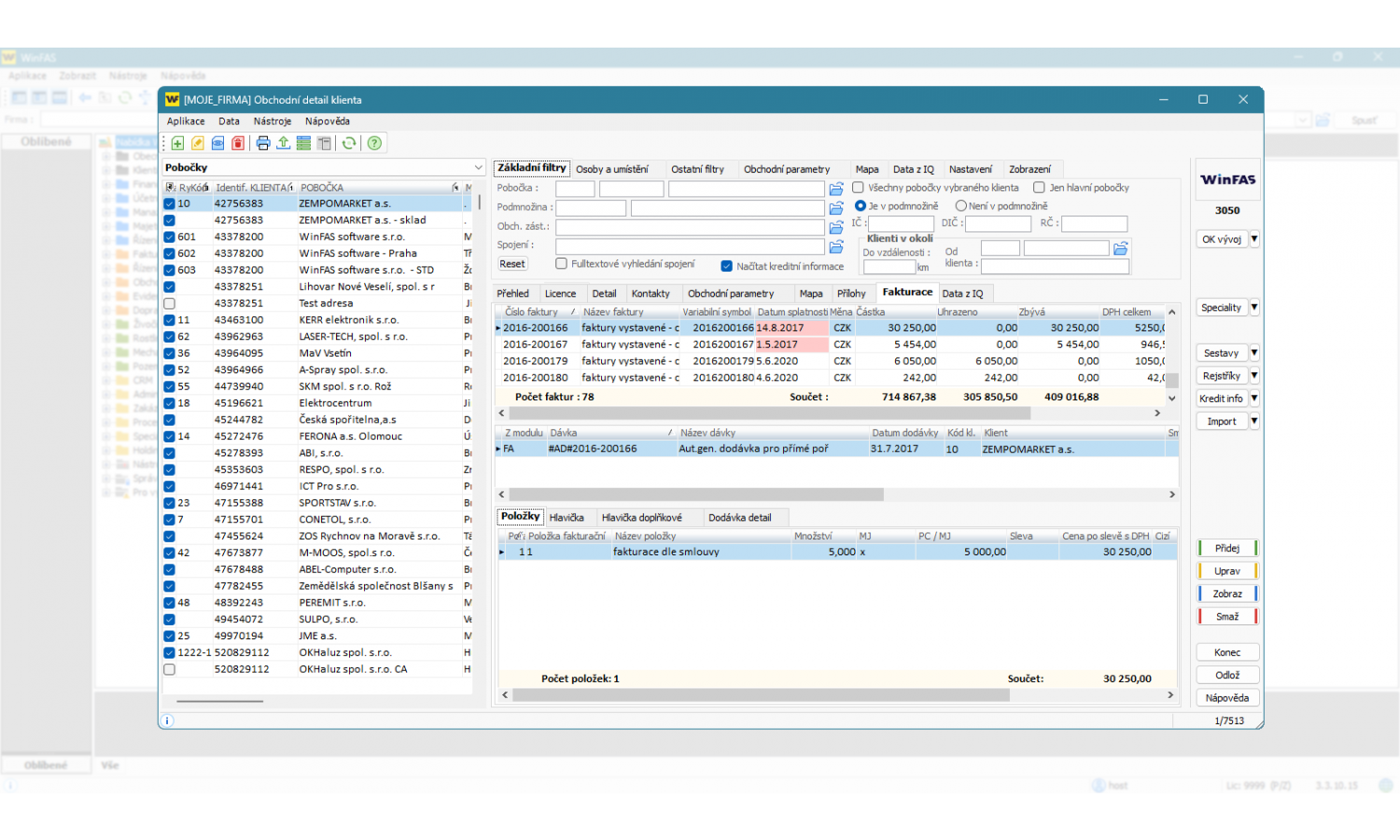Viewport: 1400px width, 840px height.
Task: Switch to the Kontakty tab
Action: [651, 293]
